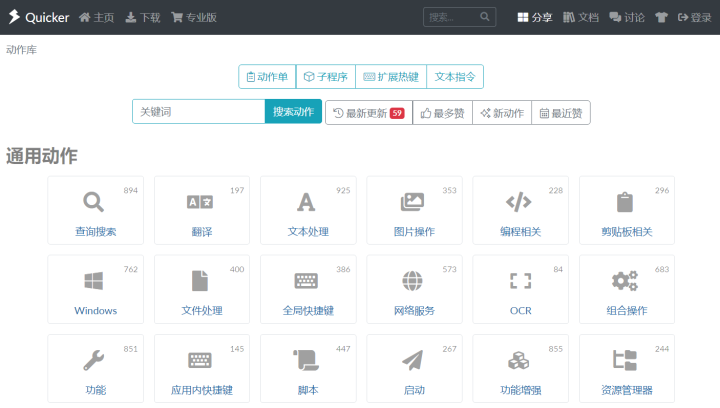Viewport: 720px width, 408px height.
Task: Select the 组合操作 gears icon
Action: point(625,281)
